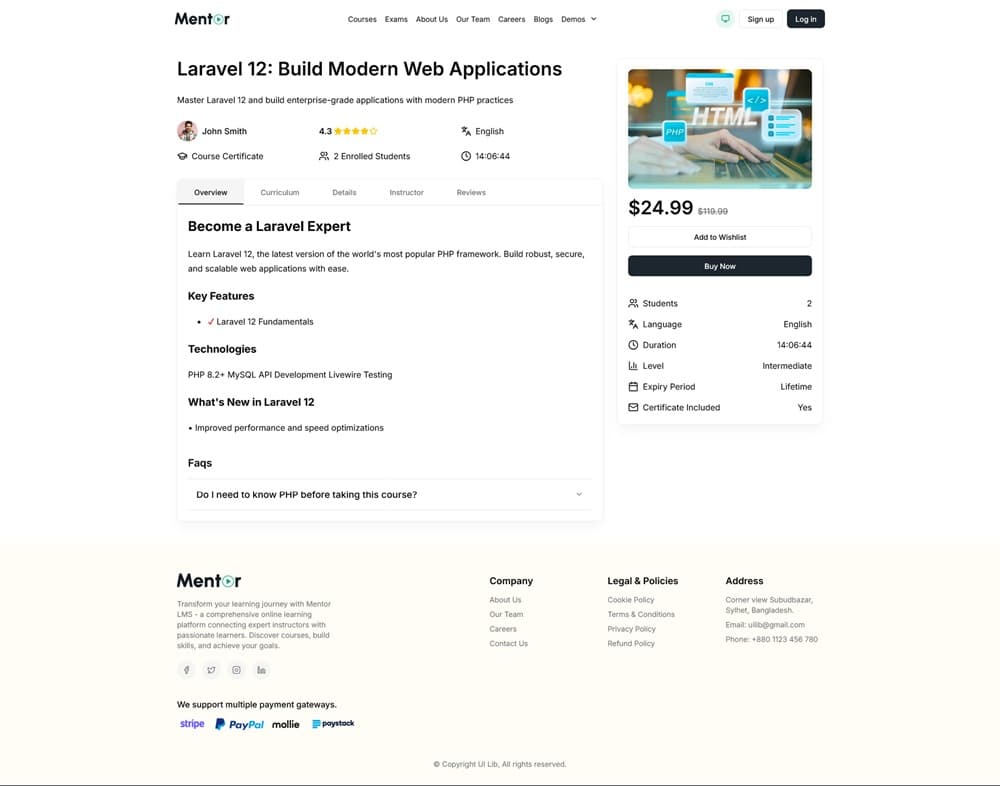
Task: Open the LinkedIn social icon
Action: pos(261,670)
